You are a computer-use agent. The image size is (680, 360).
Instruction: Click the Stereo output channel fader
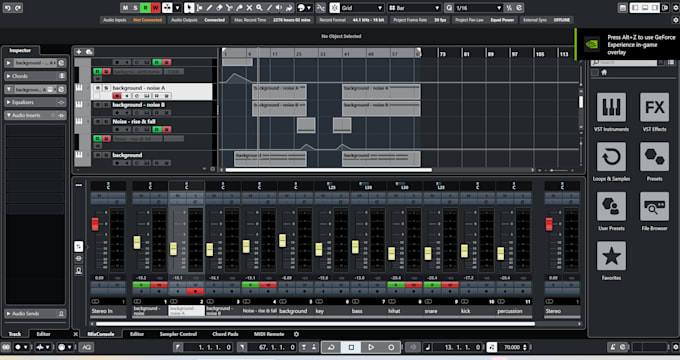pos(549,224)
